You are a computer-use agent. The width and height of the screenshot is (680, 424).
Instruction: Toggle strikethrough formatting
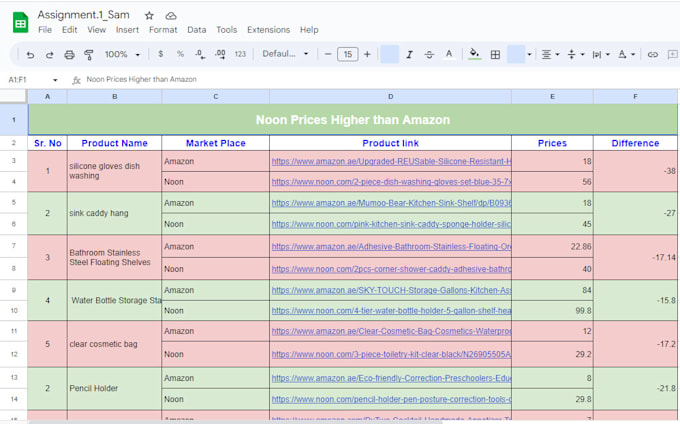click(x=429, y=55)
